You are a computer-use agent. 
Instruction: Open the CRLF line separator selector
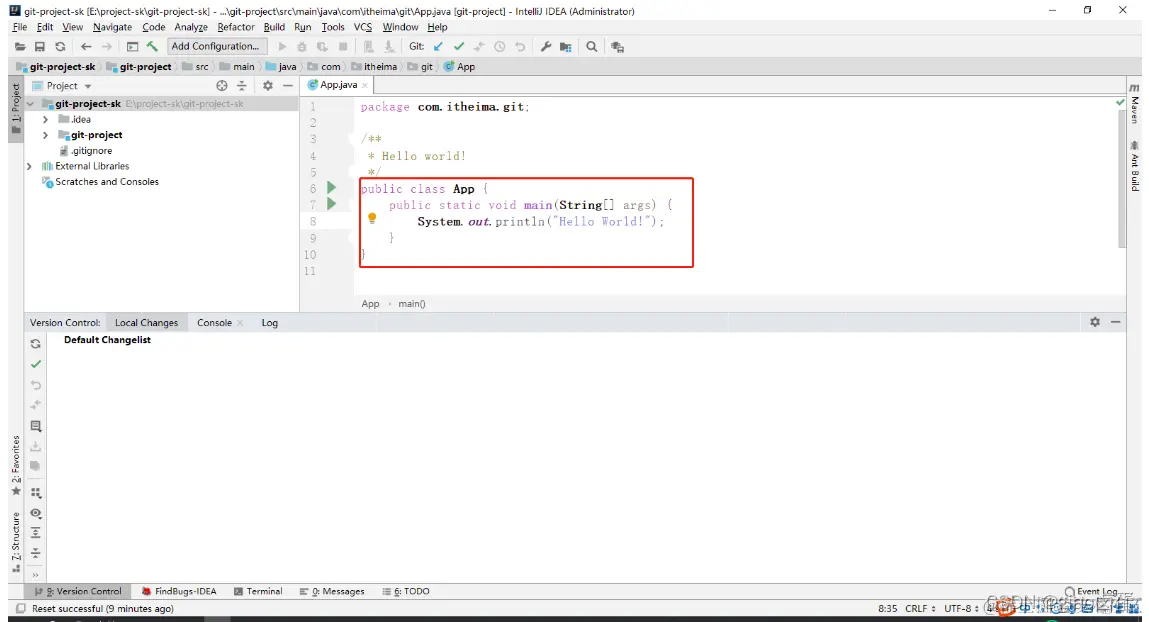pyautogui.click(x=920, y=608)
